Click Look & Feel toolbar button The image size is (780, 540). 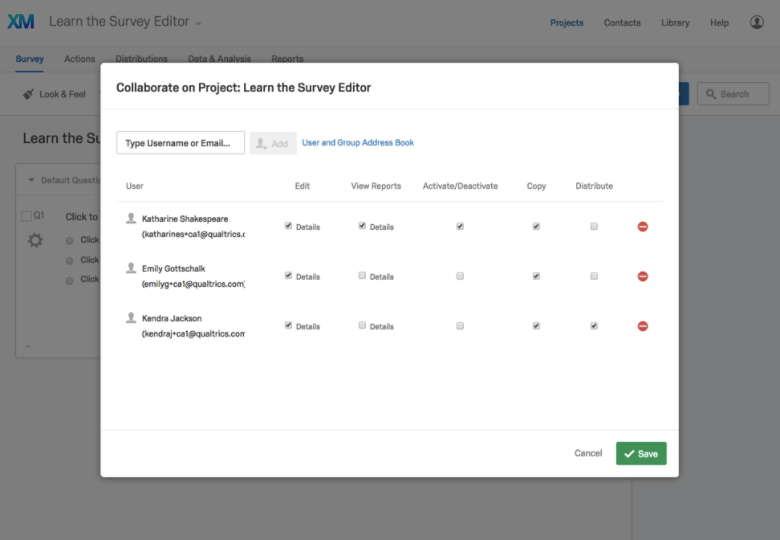[54, 94]
